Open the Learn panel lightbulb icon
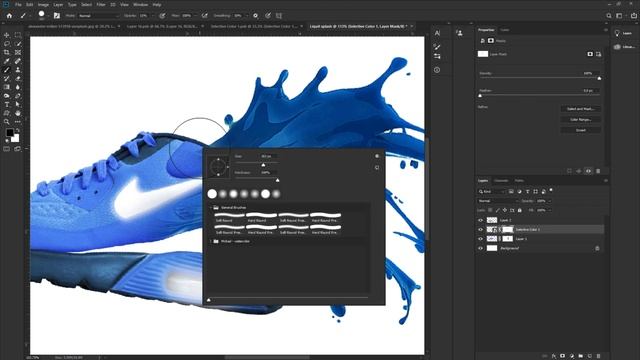This screenshot has width=640, height=360. (x=617, y=33)
